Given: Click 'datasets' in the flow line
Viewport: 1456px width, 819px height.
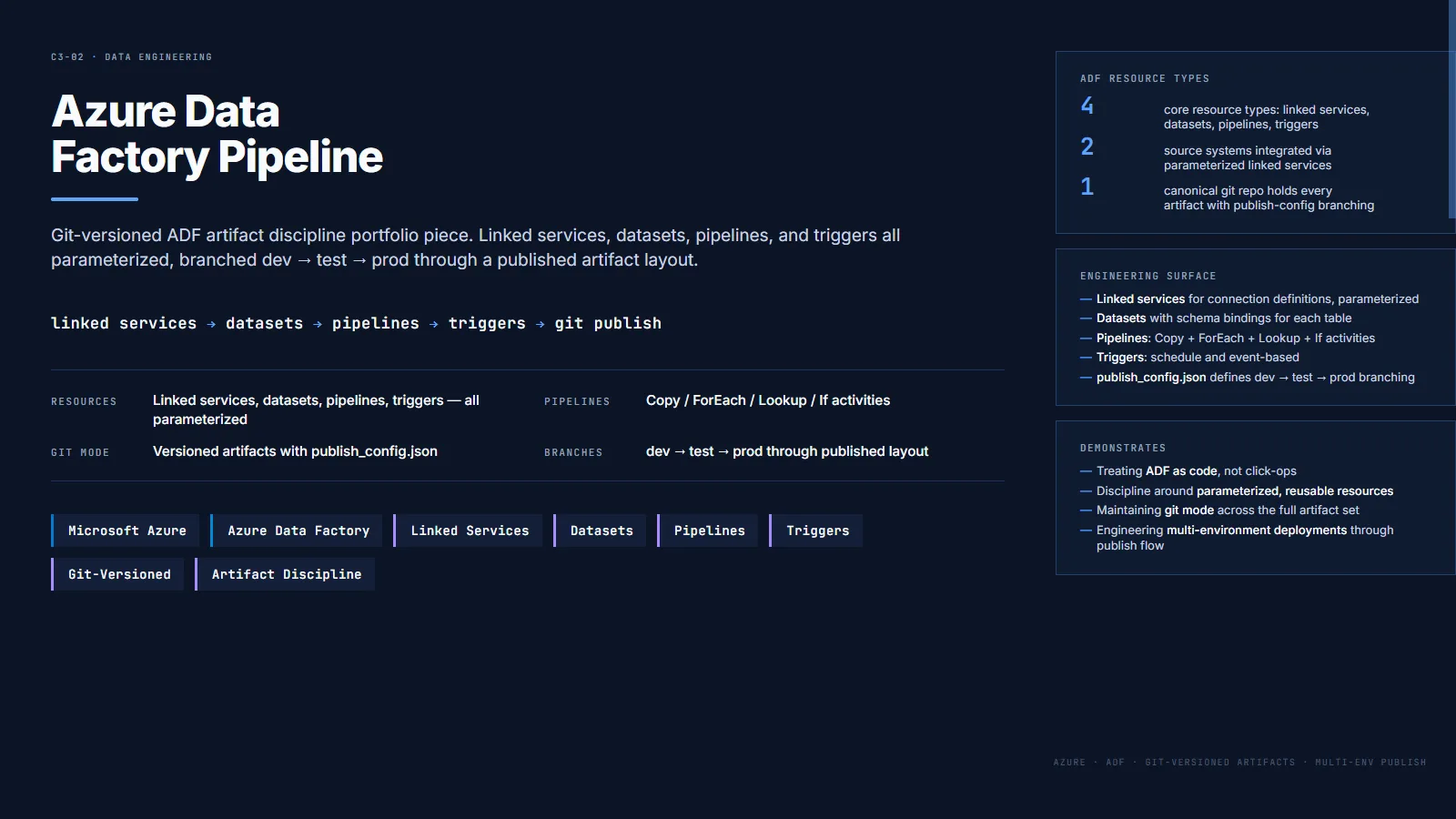Looking at the screenshot, I should coord(264,323).
